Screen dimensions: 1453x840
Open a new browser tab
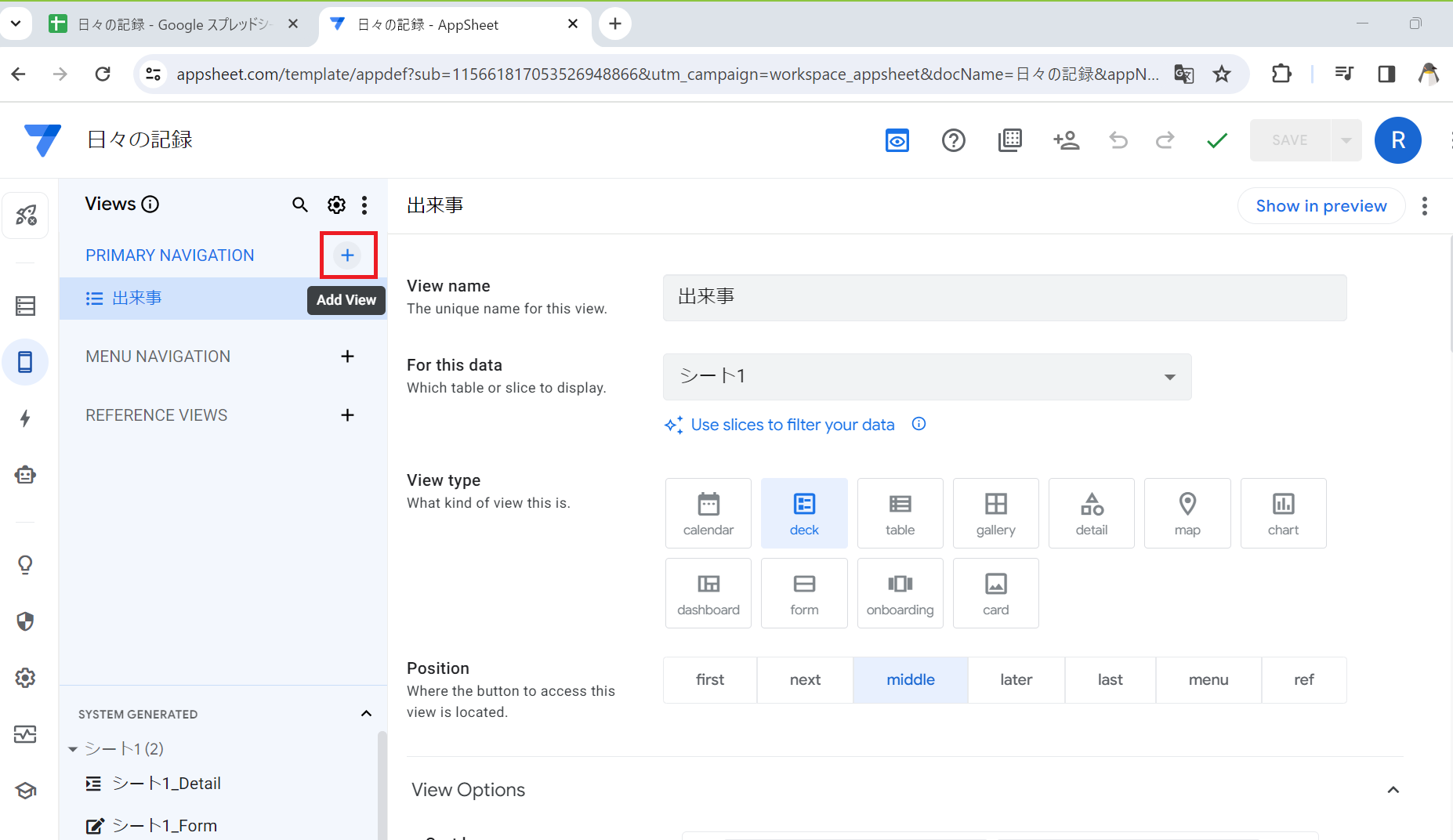click(615, 24)
